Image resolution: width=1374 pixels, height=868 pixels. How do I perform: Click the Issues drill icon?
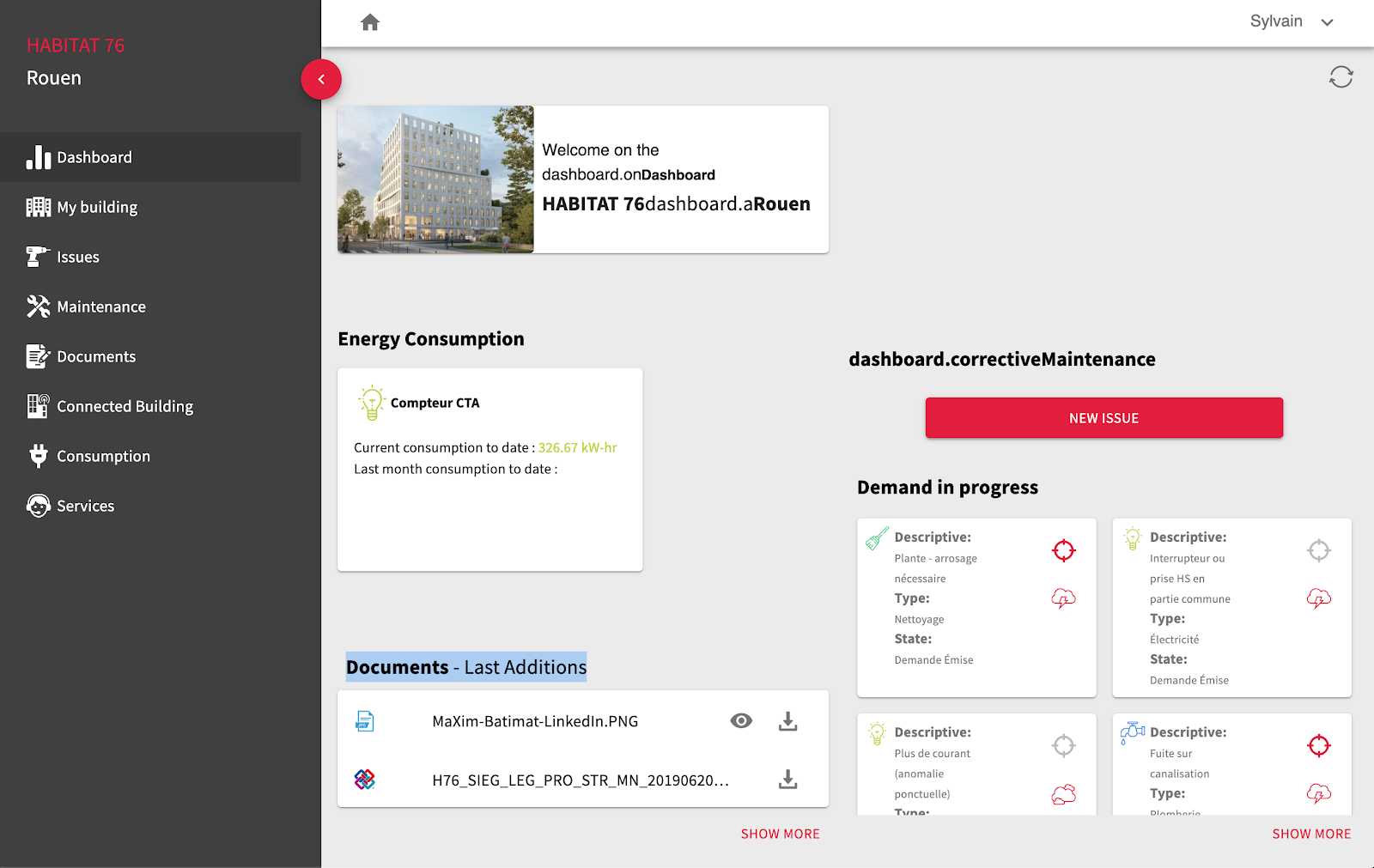(x=39, y=257)
